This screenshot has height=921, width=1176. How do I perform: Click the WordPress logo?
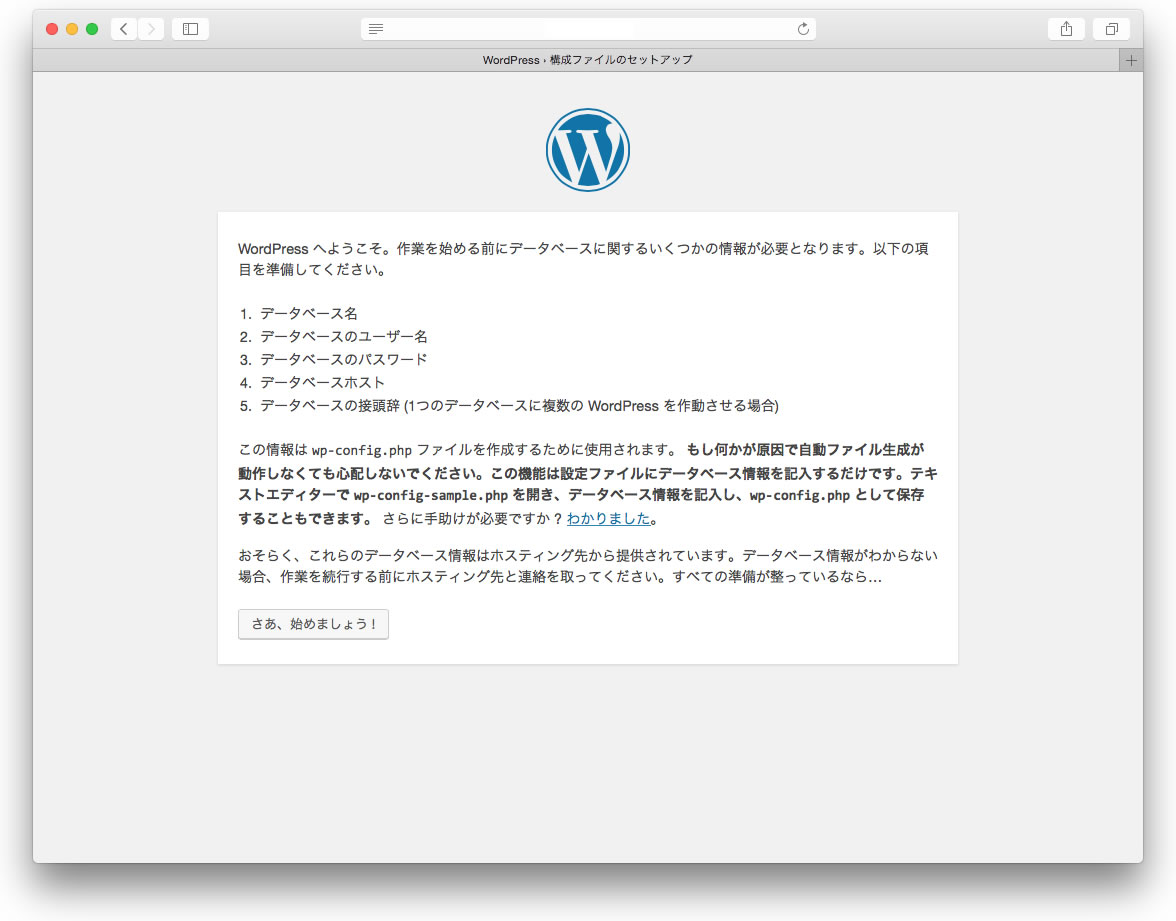pyautogui.click(x=588, y=150)
